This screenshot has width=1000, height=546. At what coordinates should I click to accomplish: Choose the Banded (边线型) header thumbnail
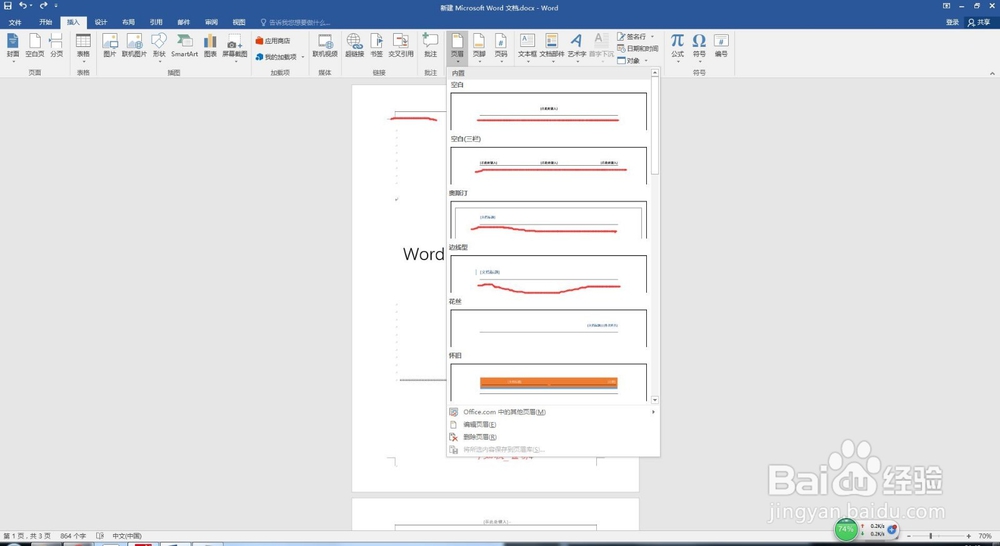pyautogui.click(x=548, y=274)
